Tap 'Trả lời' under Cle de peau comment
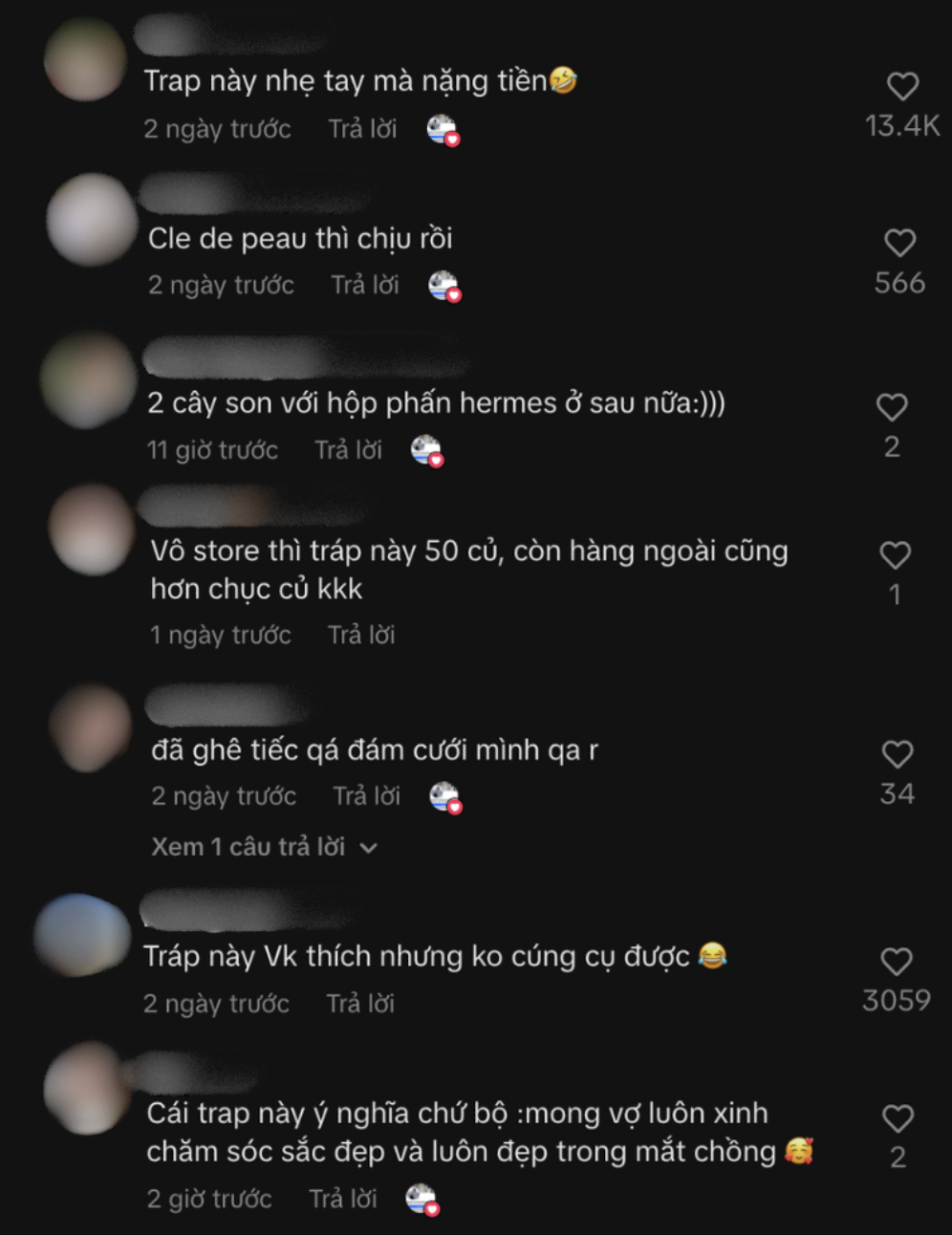The width and height of the screenshot is (952, 1235). [x=365, y=285]
